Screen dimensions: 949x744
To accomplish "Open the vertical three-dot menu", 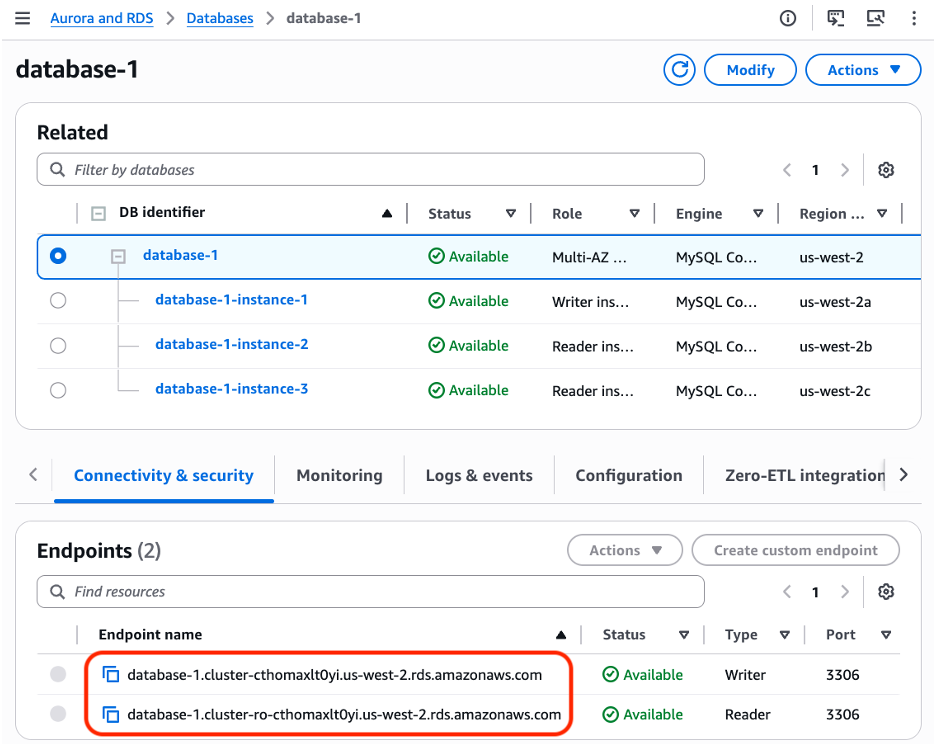I will [914, 18].
